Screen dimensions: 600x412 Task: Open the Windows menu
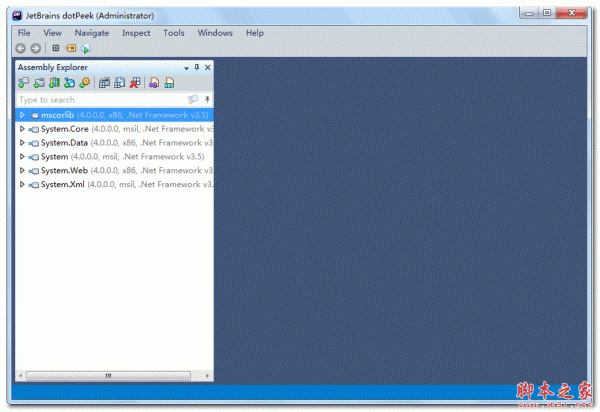(x=215, y=33)
